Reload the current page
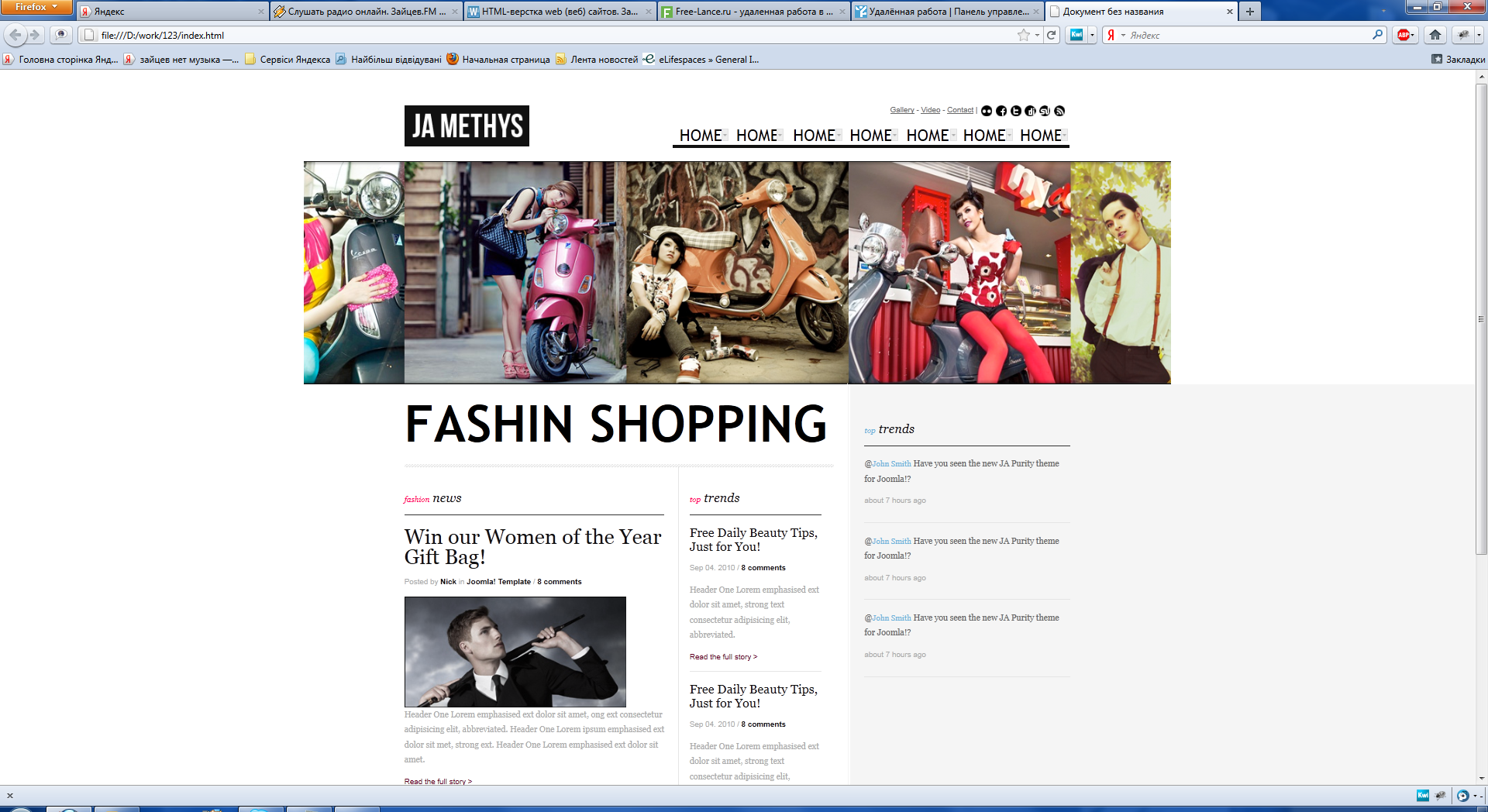The width and height of the screenshot is (1488, 812). [x=1052, y=35]
